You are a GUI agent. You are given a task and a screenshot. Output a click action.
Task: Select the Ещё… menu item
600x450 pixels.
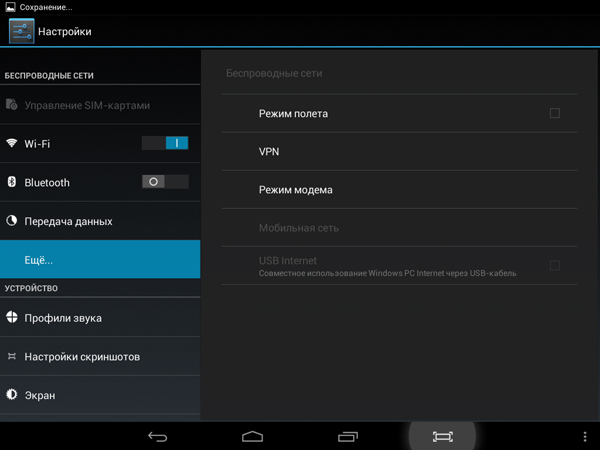[x=100, y=260]
